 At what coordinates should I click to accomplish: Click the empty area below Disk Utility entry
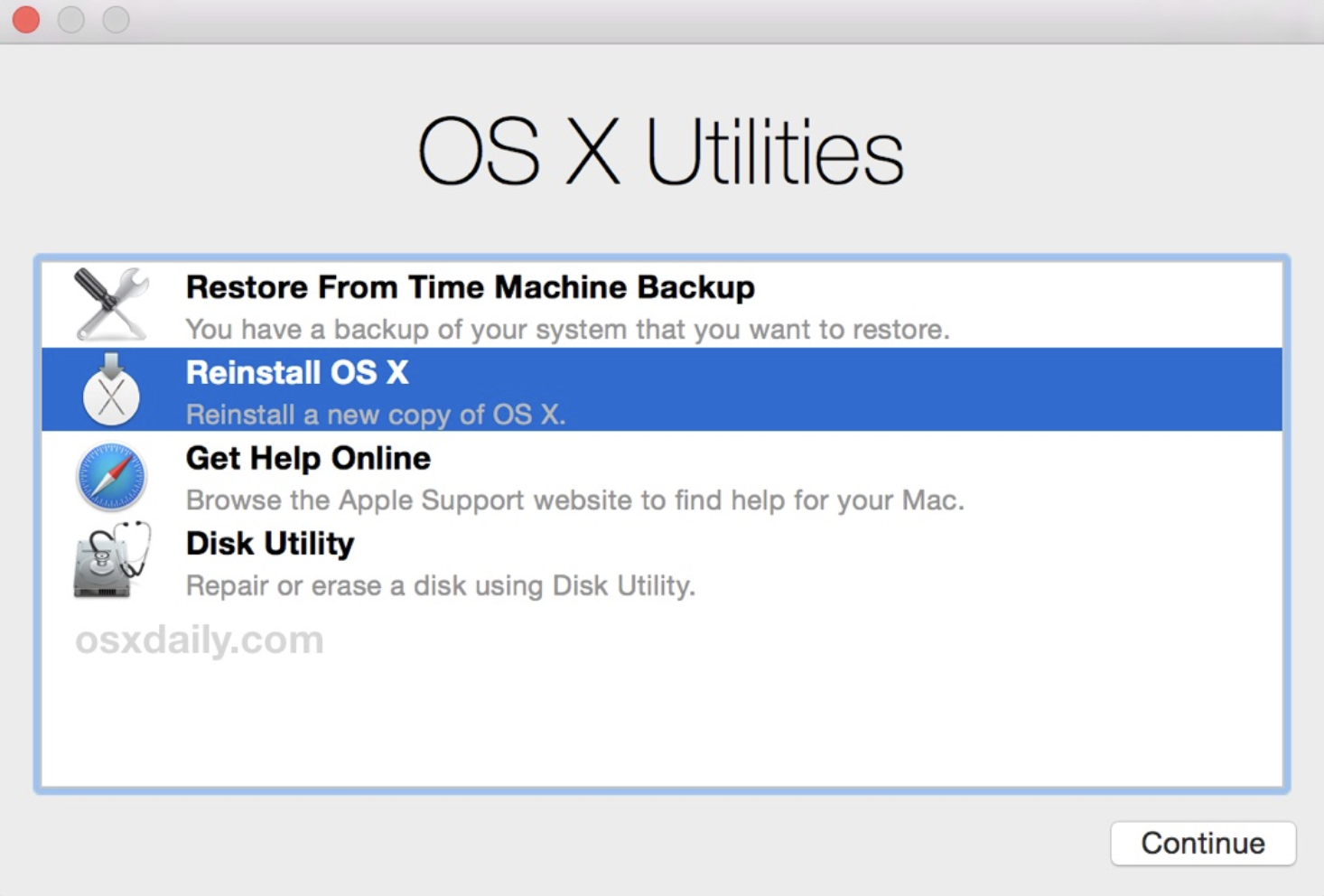pyautogui.click(x=662, y=723)
